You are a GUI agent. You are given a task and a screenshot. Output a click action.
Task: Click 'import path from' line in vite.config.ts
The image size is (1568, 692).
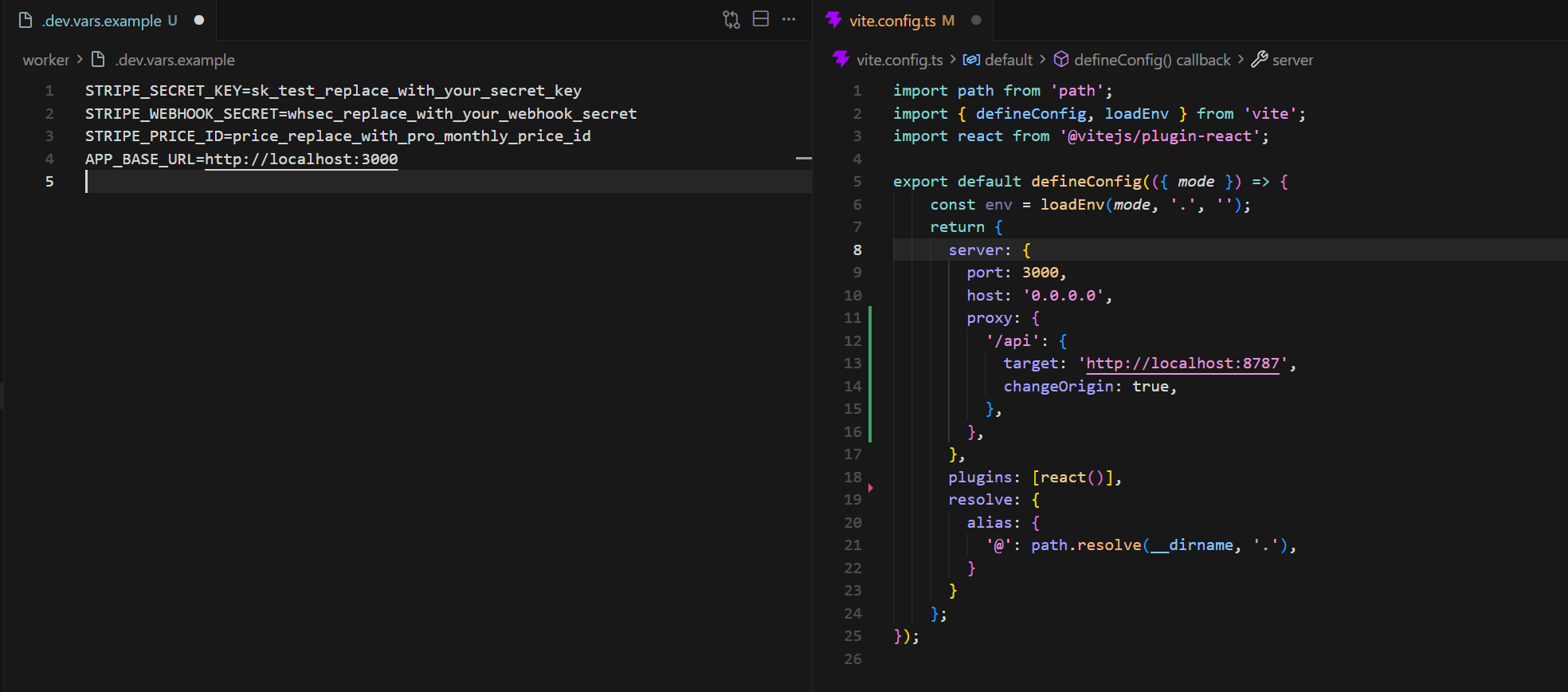click(1002, 91)
